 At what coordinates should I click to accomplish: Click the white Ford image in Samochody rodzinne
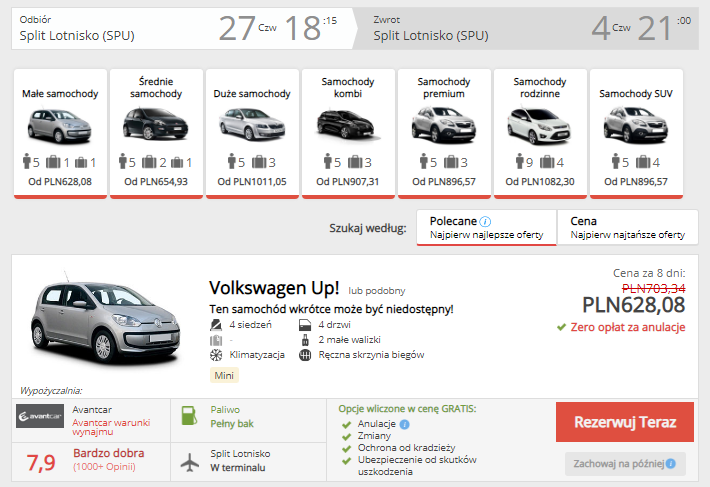539,125
